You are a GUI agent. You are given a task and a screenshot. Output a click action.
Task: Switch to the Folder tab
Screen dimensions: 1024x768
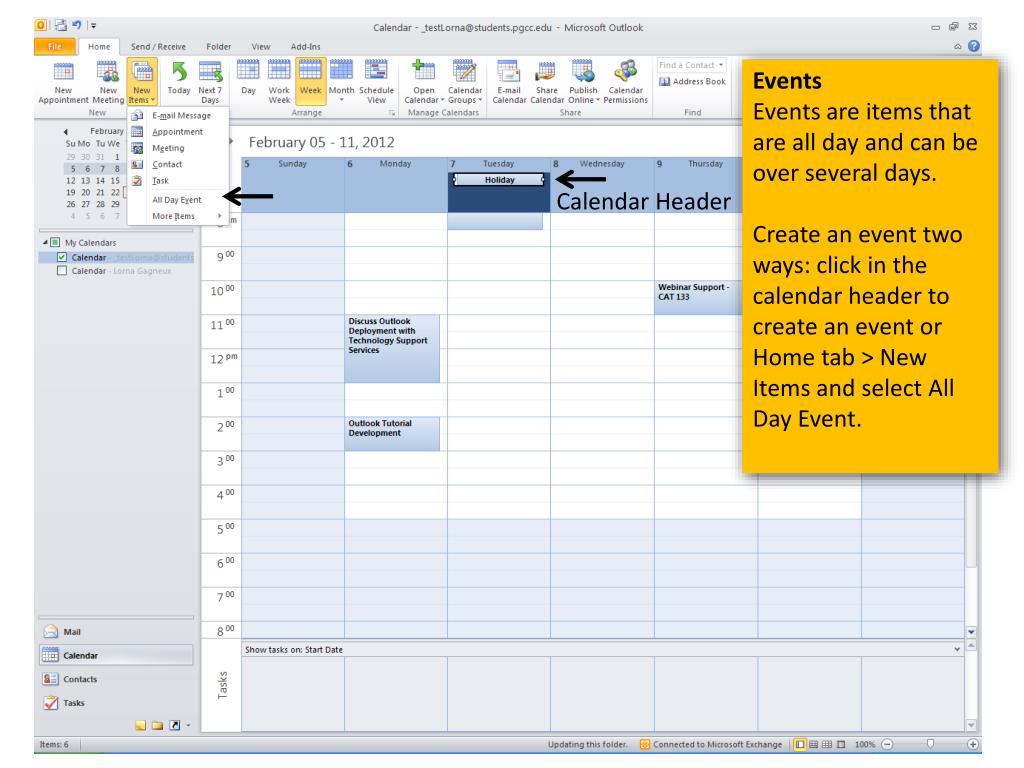click(x=219, y=46)
